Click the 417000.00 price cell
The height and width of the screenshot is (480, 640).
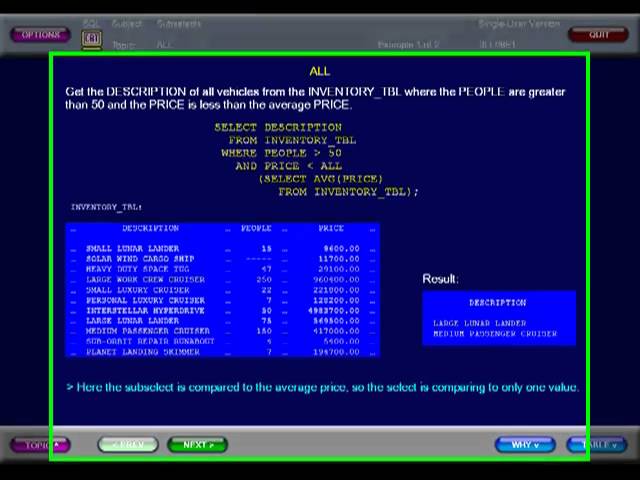coord(337,331)
